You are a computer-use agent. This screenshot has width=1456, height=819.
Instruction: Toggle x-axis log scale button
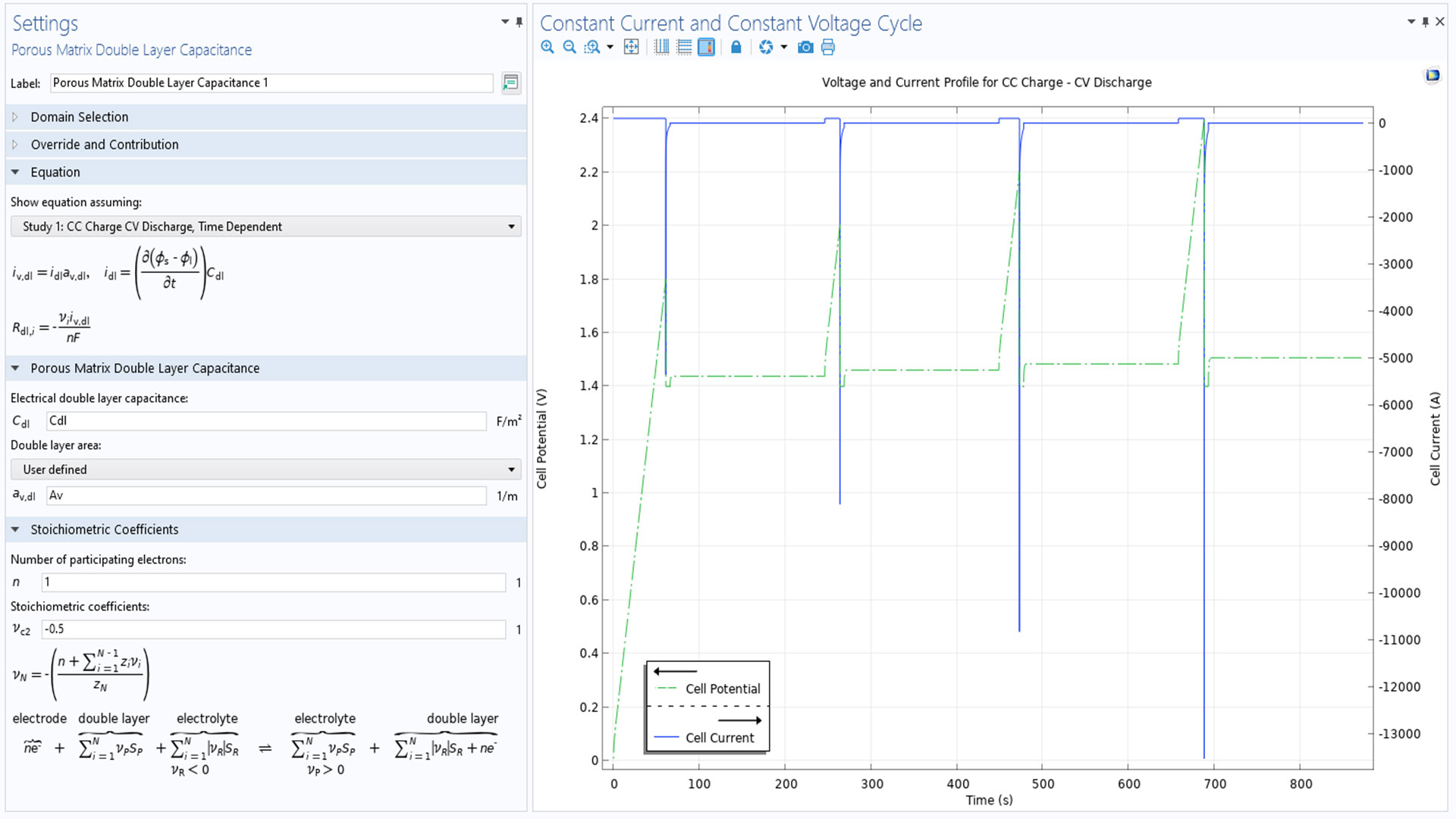(661, 47)
